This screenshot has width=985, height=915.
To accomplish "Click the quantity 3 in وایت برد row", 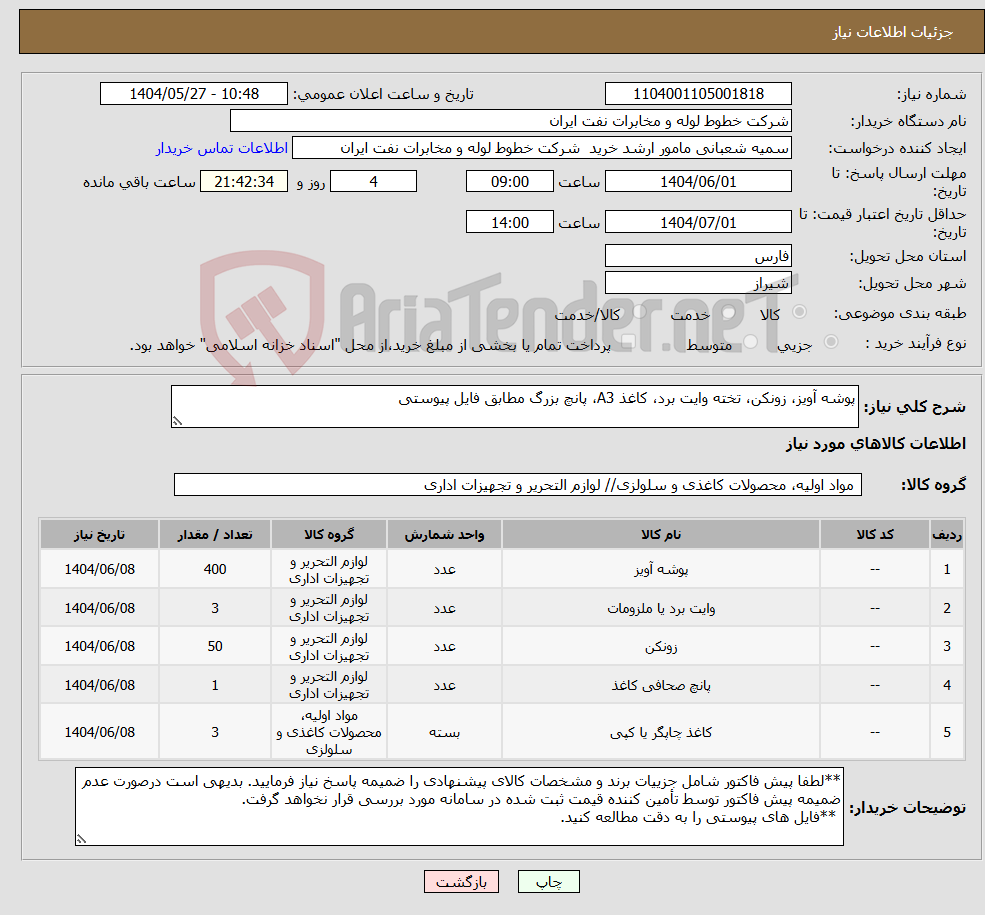I will tap(215, 608).
